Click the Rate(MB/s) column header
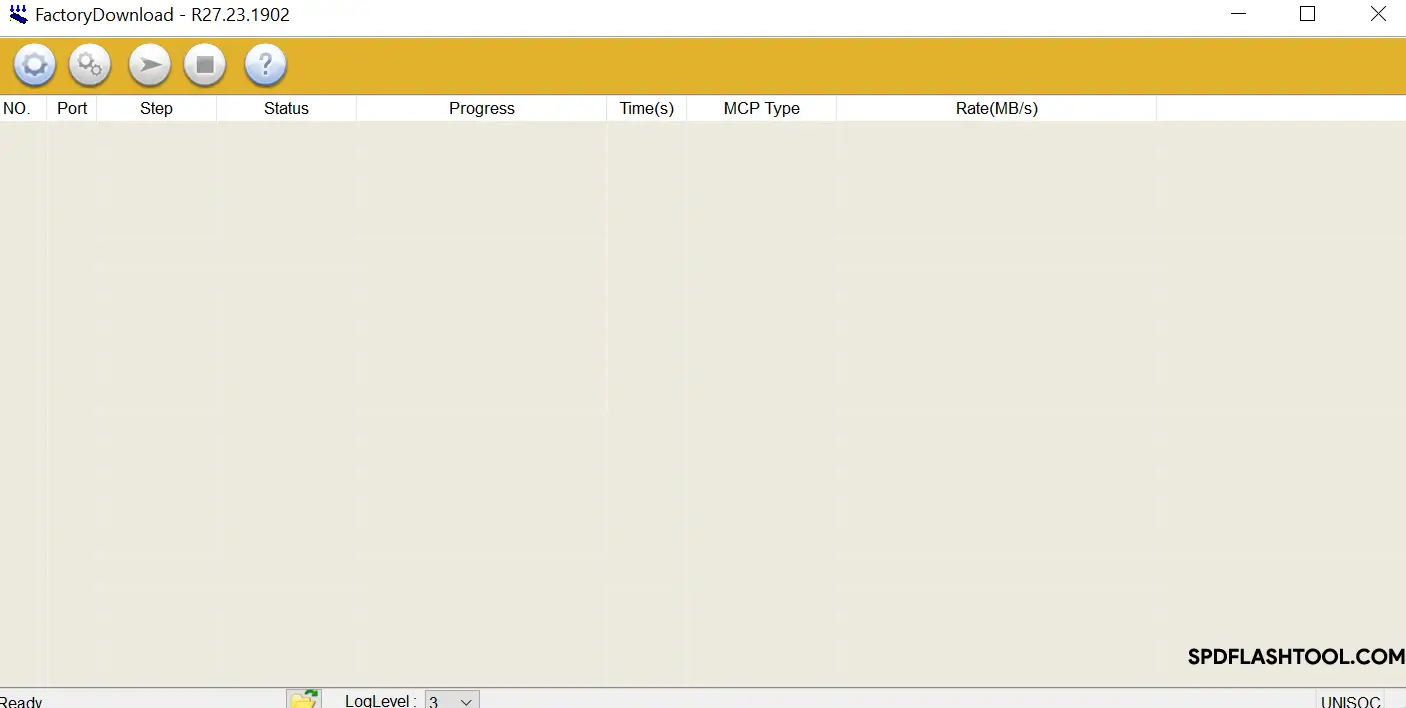 996,108
